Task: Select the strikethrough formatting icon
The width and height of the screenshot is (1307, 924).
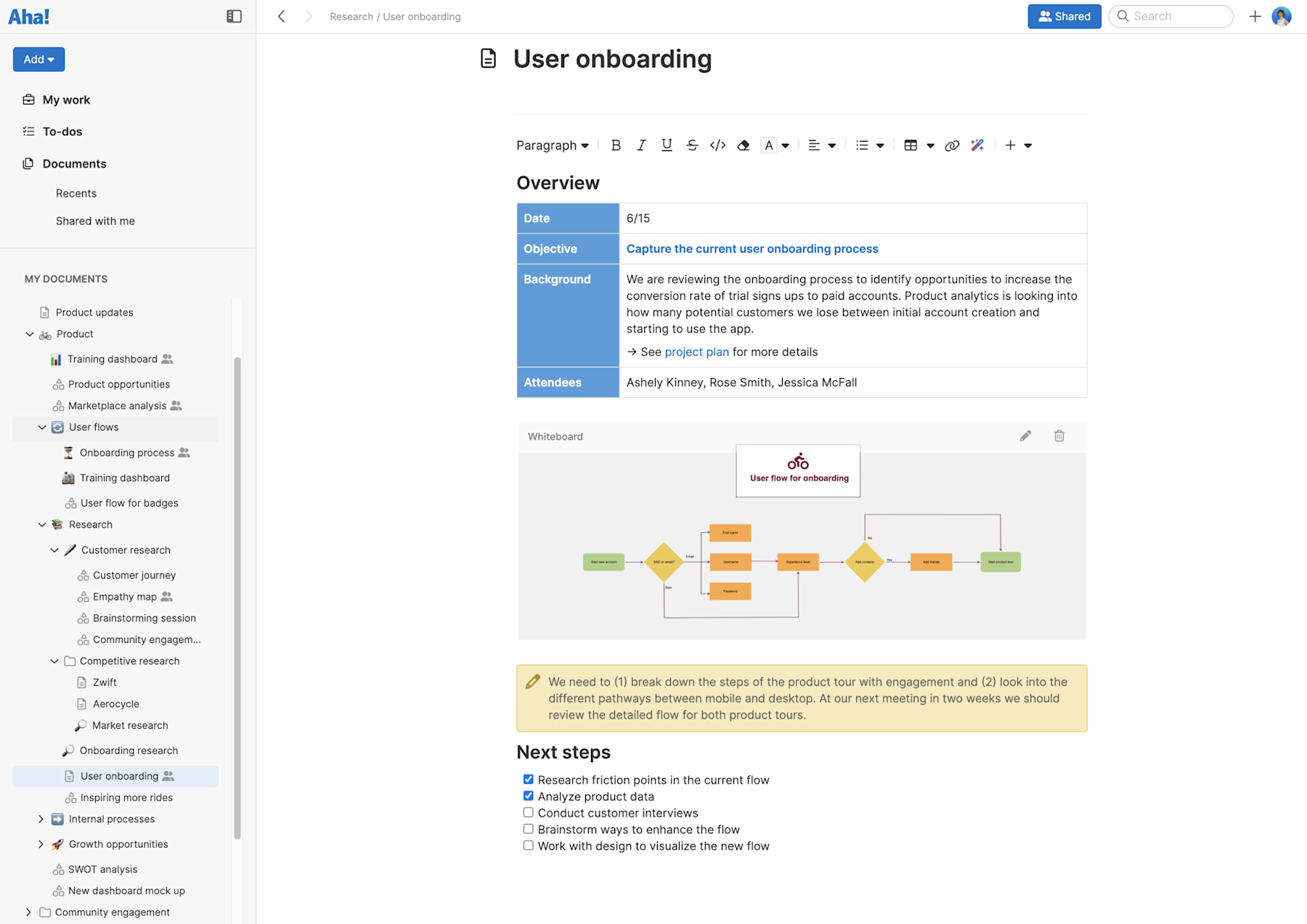Action: 692,145
